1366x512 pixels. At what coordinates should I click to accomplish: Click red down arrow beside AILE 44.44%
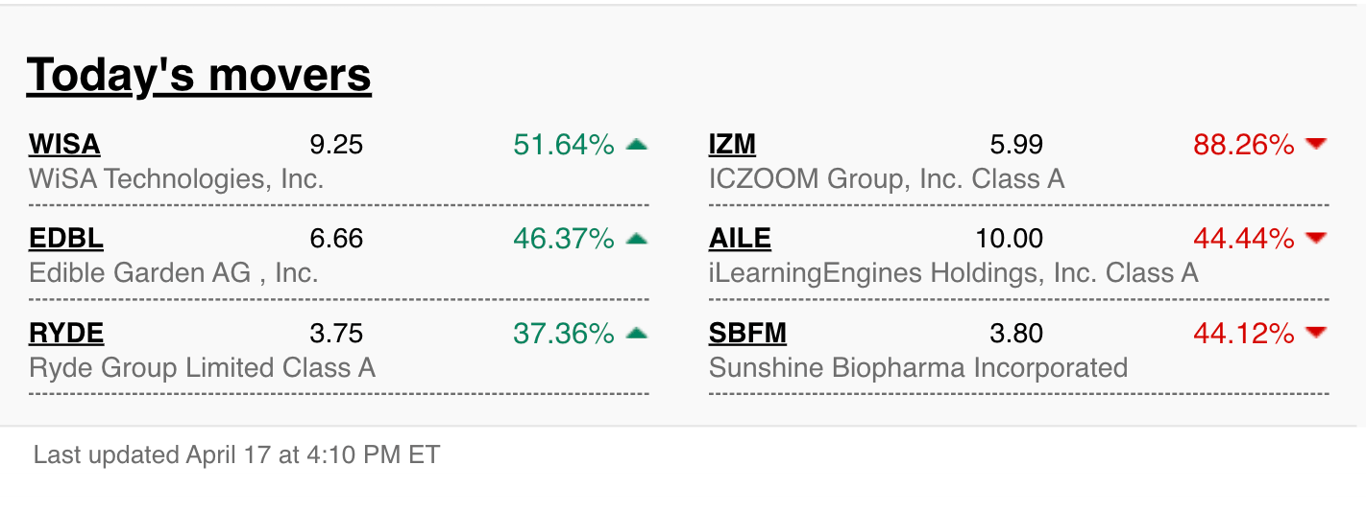point(1316,239)
